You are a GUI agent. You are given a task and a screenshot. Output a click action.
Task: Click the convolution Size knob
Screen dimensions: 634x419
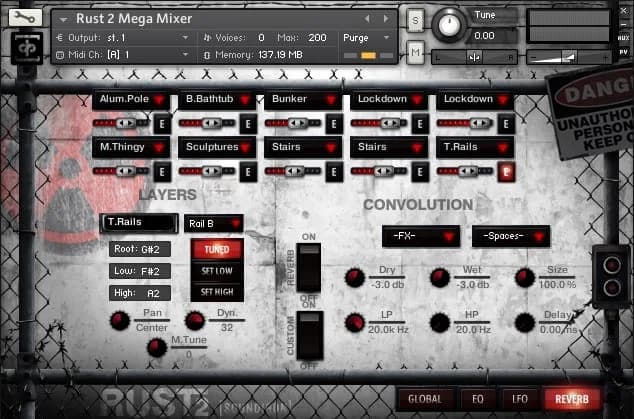tap(525, 277)
